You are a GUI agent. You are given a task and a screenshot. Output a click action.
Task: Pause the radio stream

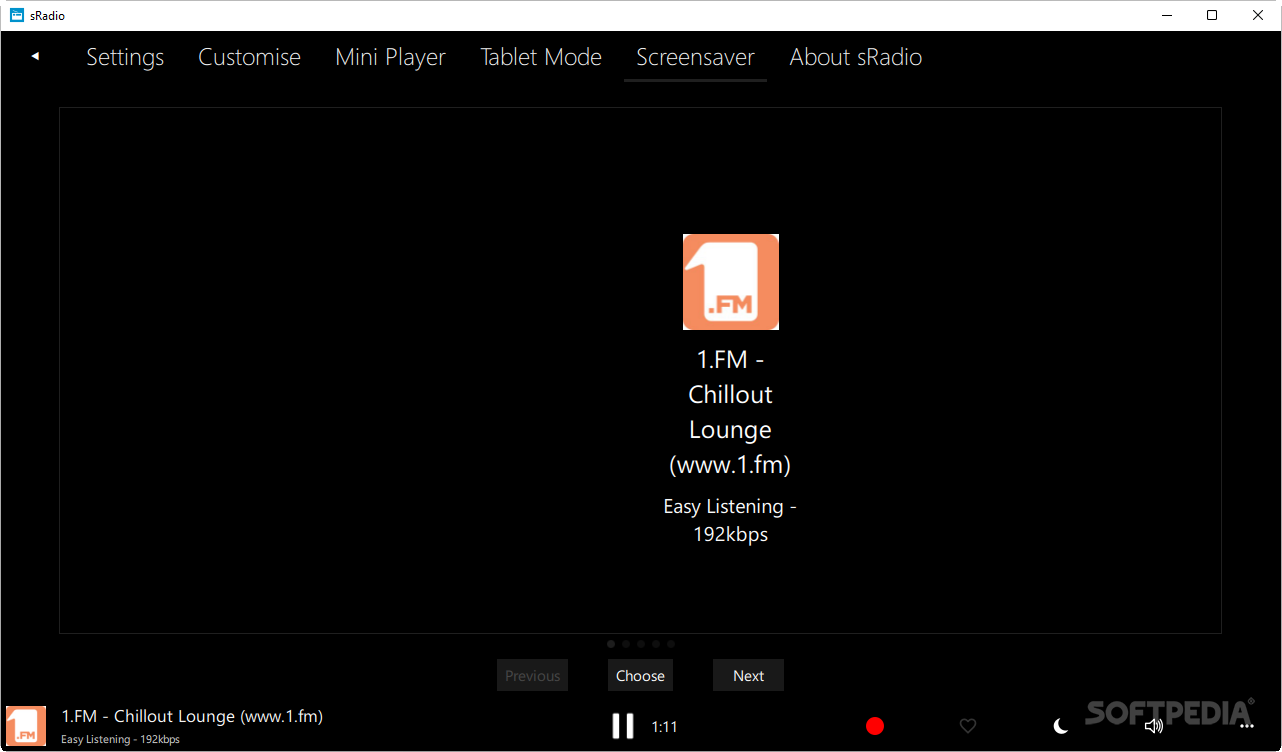click(x=623, y=726)
